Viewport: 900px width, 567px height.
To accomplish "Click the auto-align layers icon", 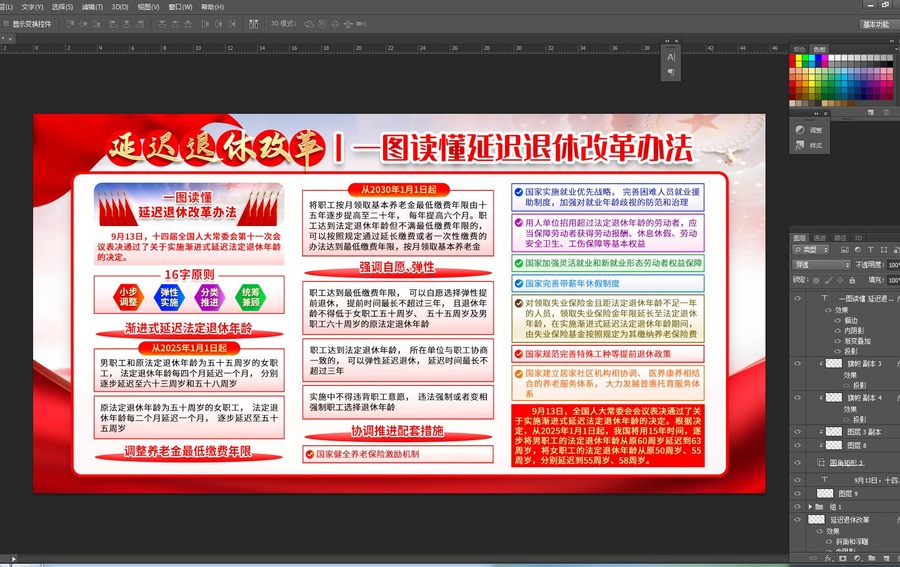I will click(x=253, y=24).
